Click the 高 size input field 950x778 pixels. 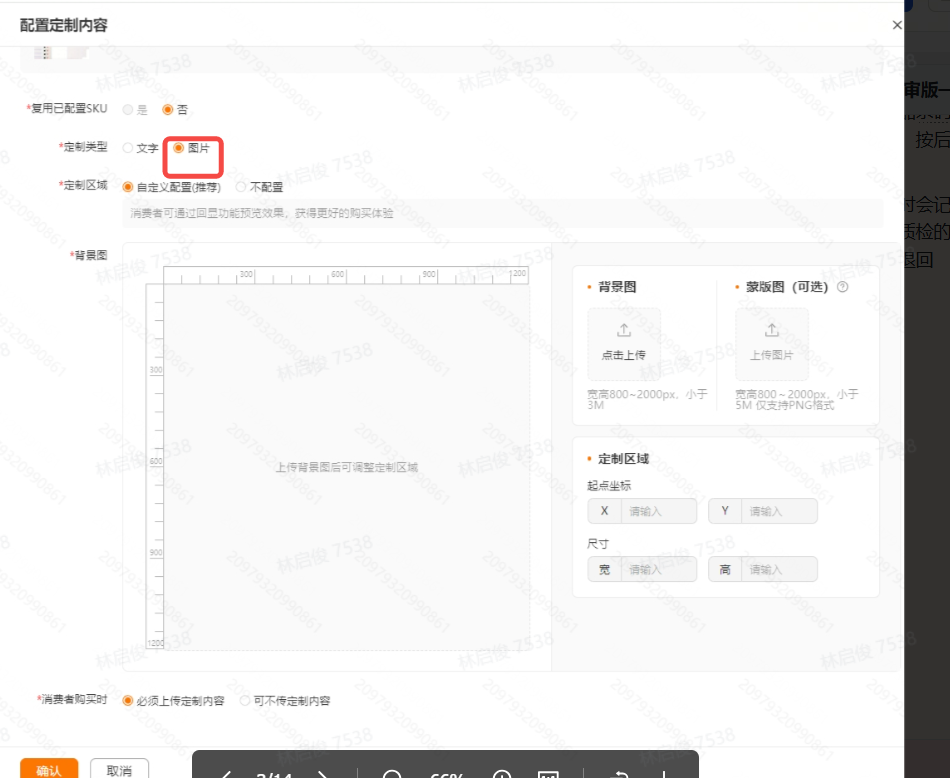pos(778,570)
